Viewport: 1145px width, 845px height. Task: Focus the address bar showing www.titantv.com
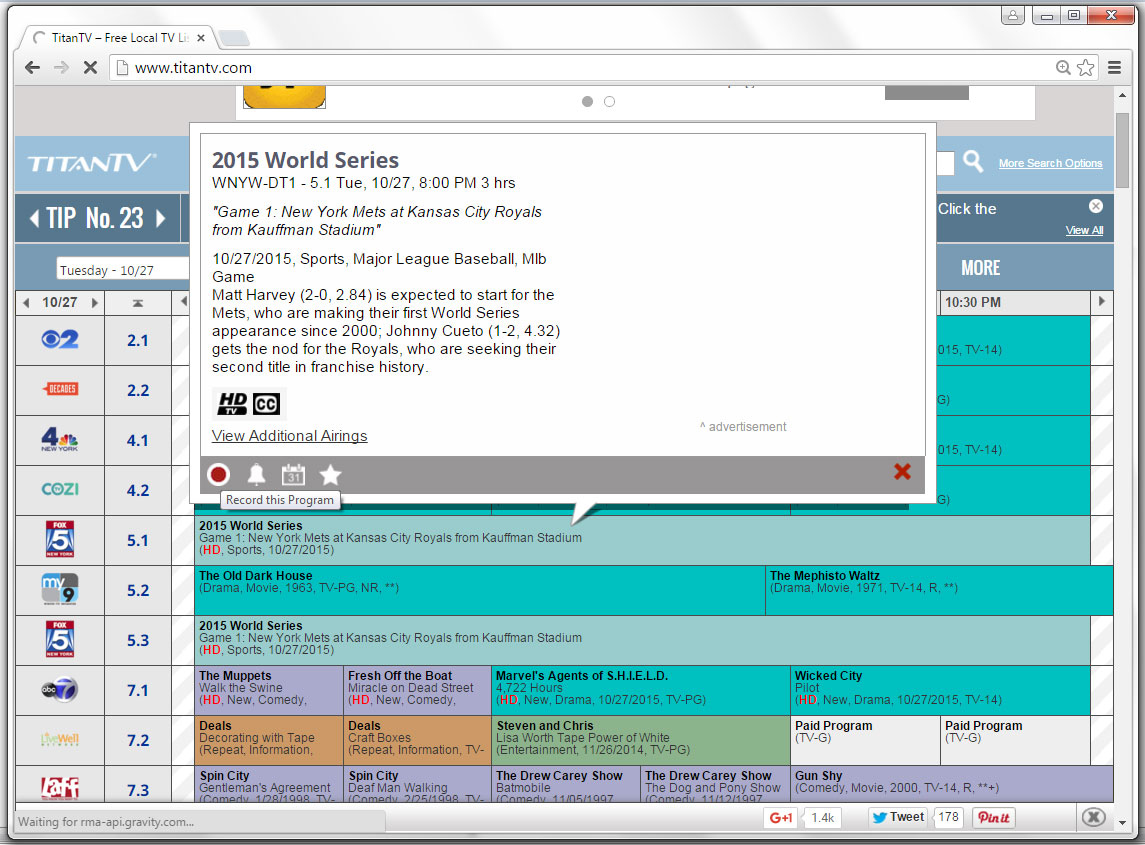coord(584,68)
